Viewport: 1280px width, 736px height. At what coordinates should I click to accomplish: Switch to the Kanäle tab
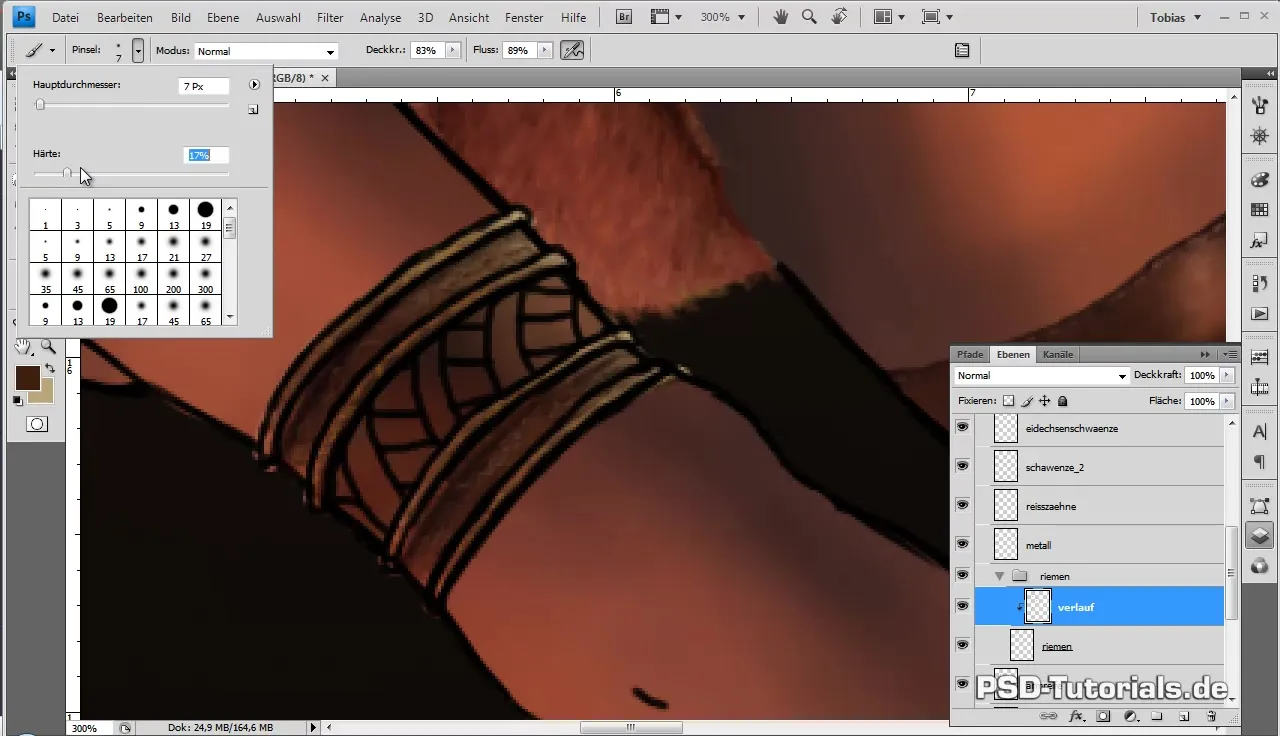click(1058, 354)
